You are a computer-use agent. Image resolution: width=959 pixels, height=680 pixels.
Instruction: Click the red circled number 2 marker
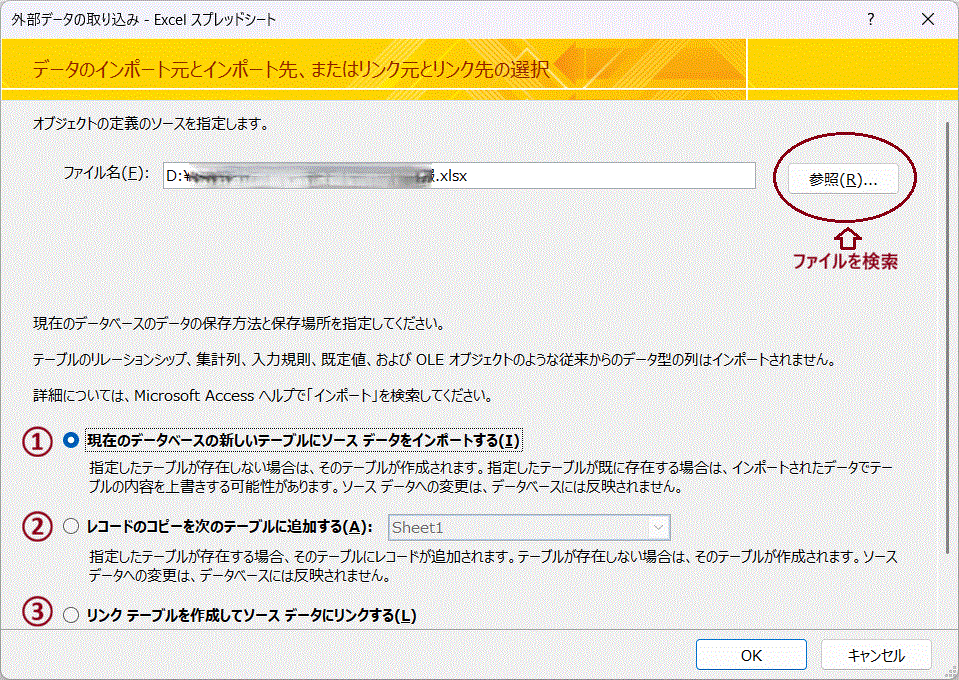pyautogui.click(x=37, y=527)
